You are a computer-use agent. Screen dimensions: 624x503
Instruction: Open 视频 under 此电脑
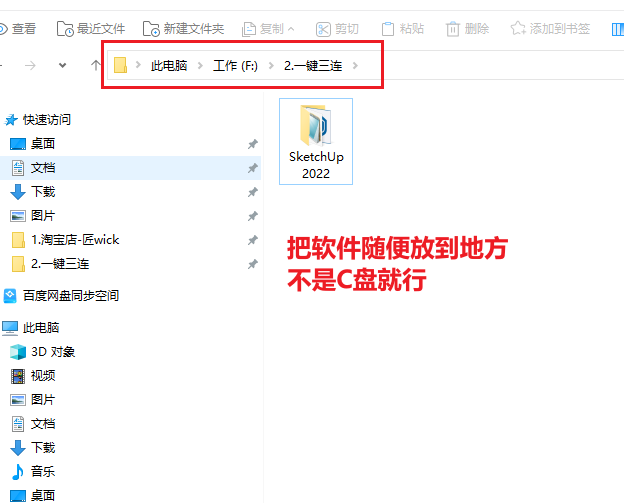(43, 376)
